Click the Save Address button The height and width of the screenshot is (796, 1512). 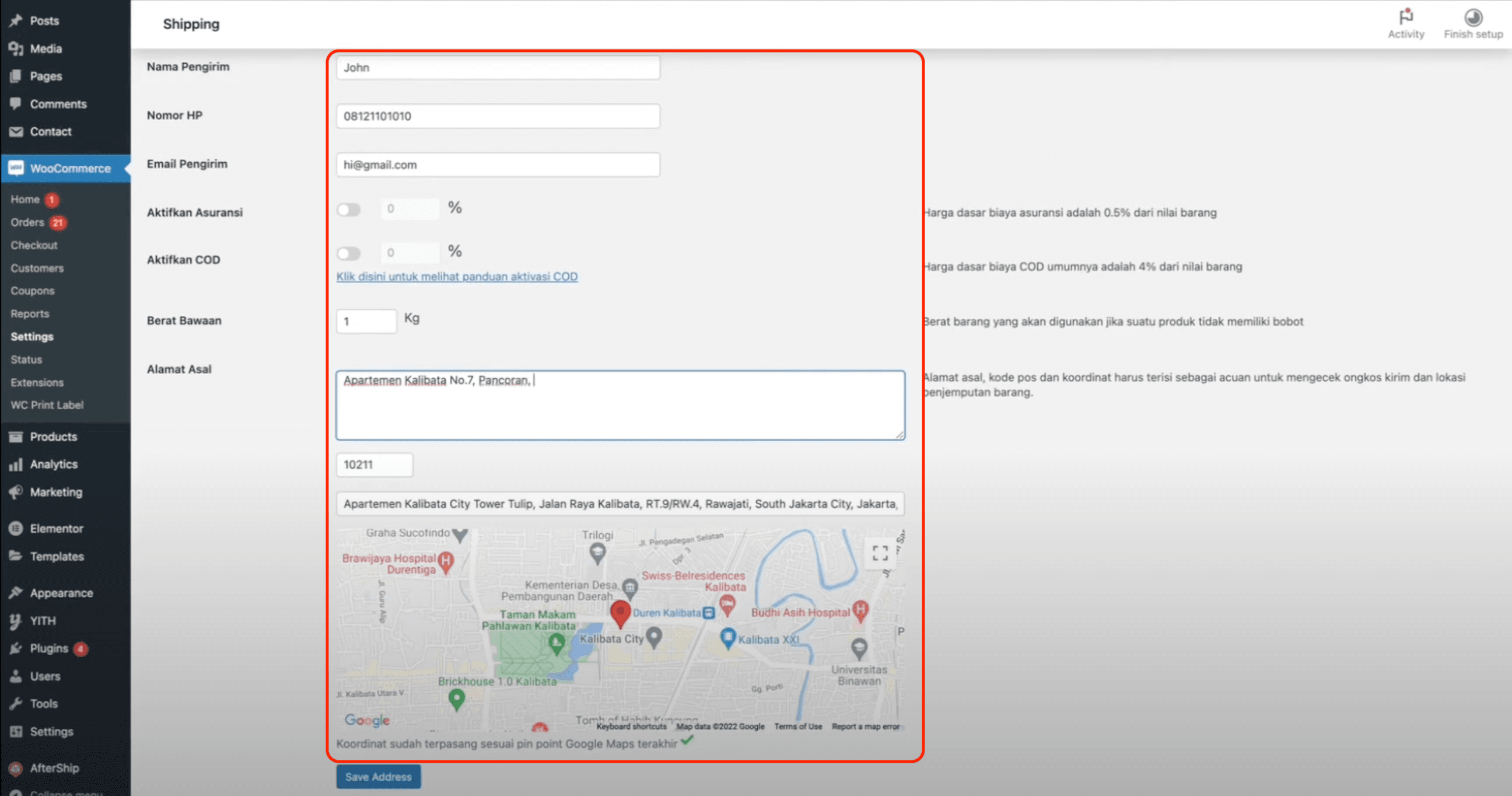pos(379,777)
